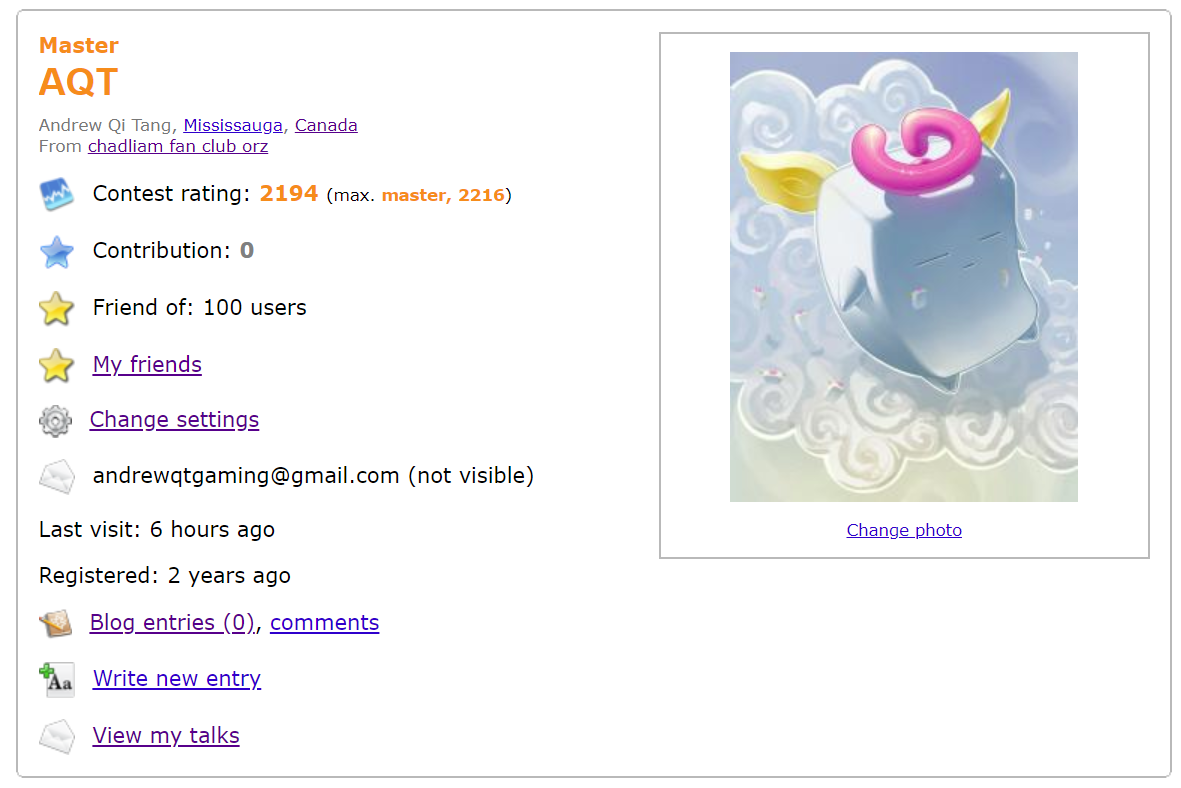Open the chadliam fan club orz organization link
This screenshot has width=1181, height=788.
[x=178, y=146]
